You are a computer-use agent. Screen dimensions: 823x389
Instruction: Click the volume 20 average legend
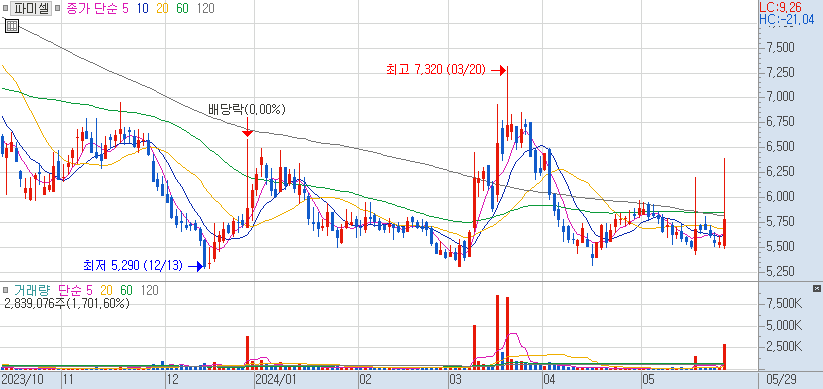click(107, 290)
